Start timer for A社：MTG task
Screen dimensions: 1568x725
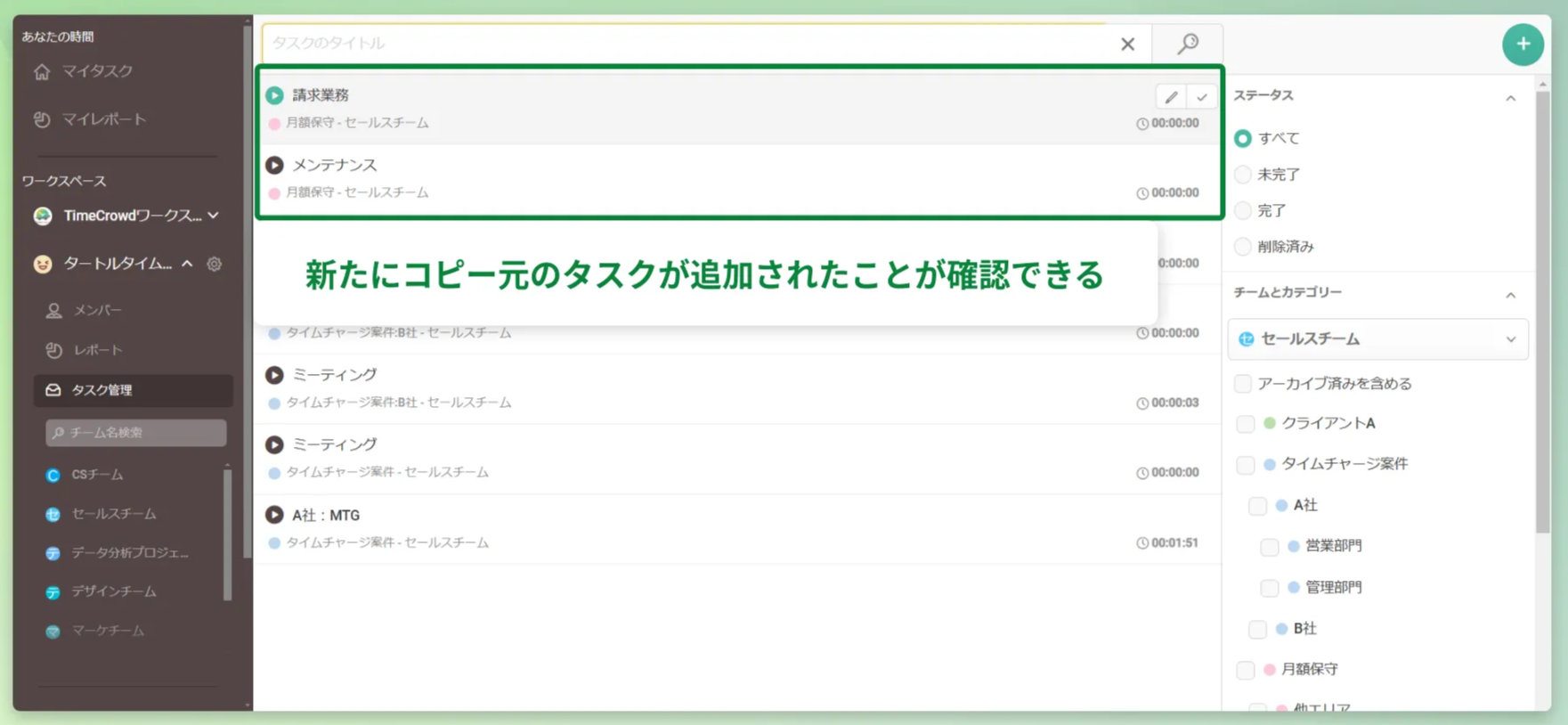pos(274,515)
